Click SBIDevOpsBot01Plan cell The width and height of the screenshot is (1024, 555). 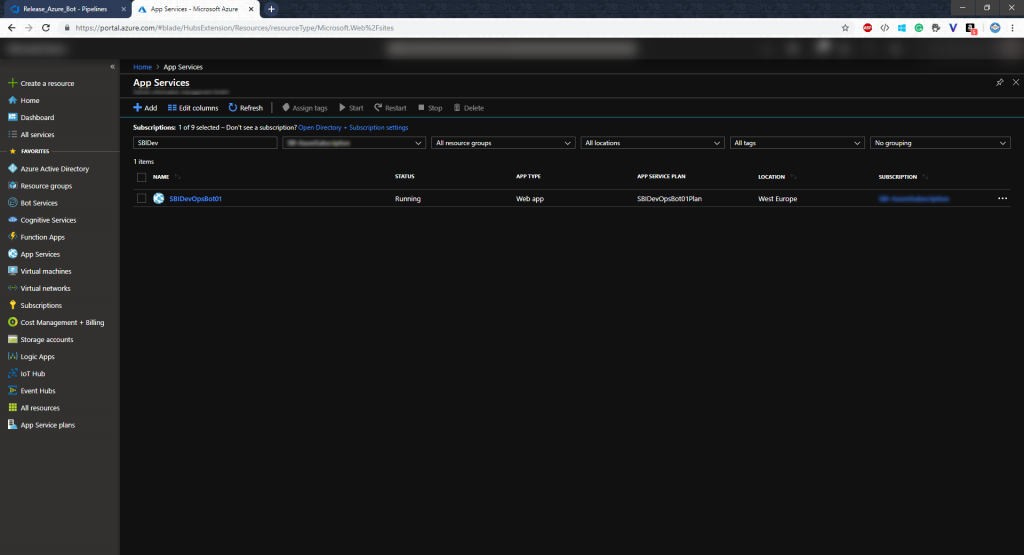point(669,198)
